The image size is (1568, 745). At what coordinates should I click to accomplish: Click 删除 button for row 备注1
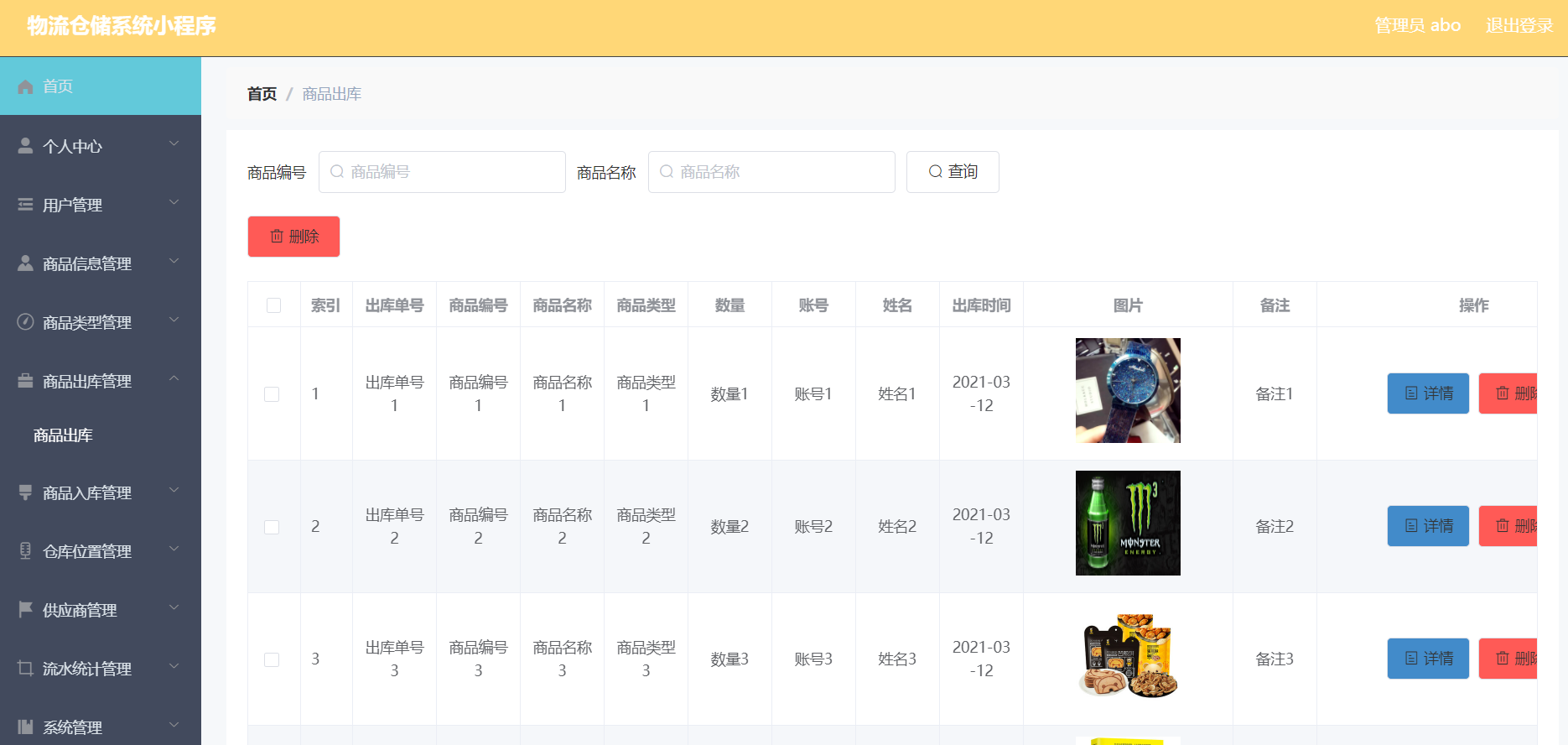point(1508,393)
